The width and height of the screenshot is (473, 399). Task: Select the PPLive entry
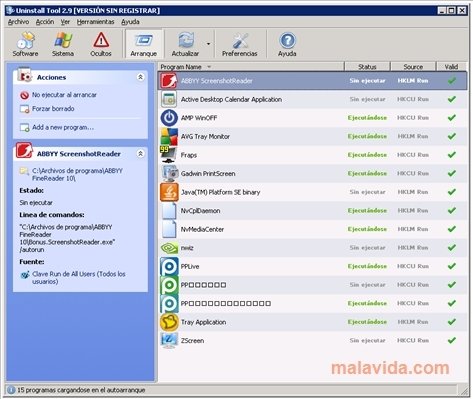point(313,266)
